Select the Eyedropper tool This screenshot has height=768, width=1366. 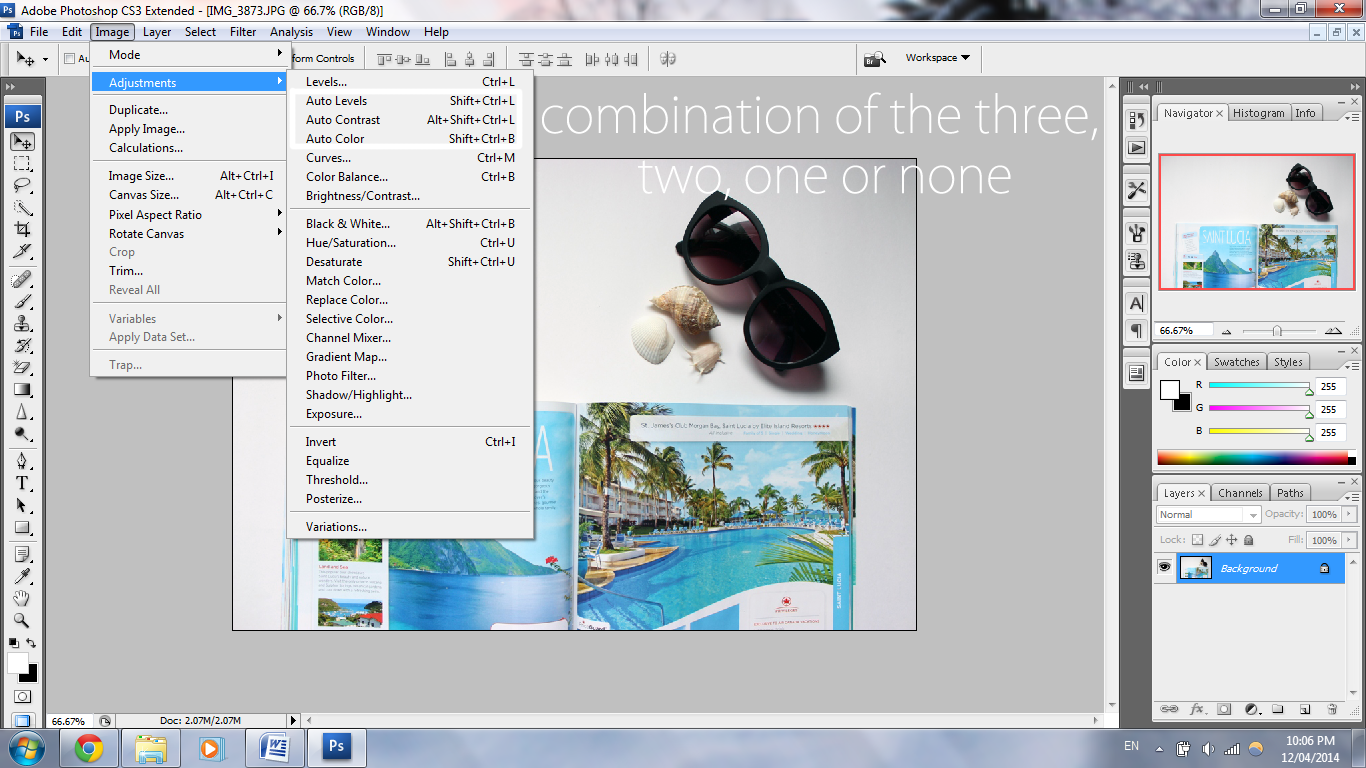tap(22, 577)
